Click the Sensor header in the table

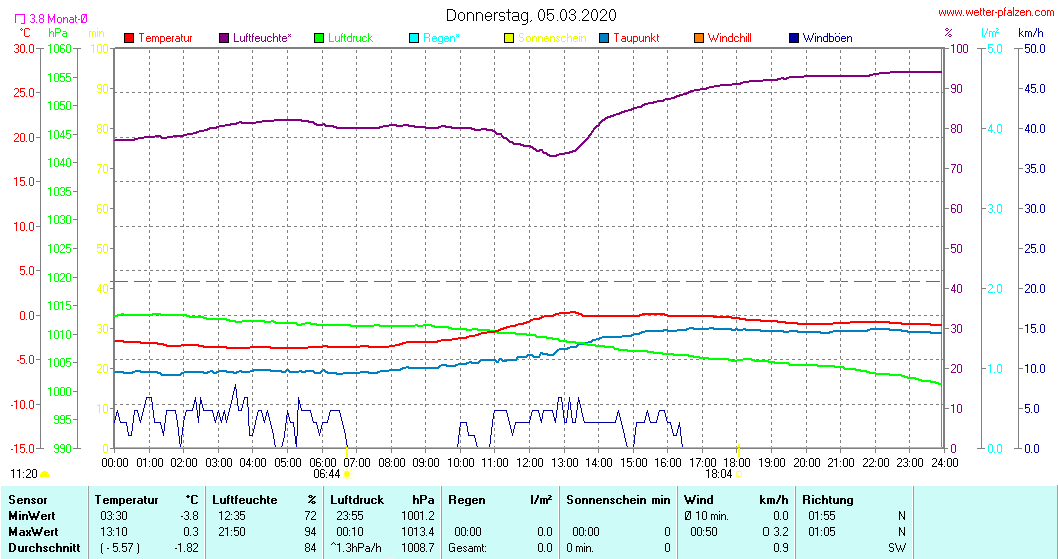tap(28, 500)
